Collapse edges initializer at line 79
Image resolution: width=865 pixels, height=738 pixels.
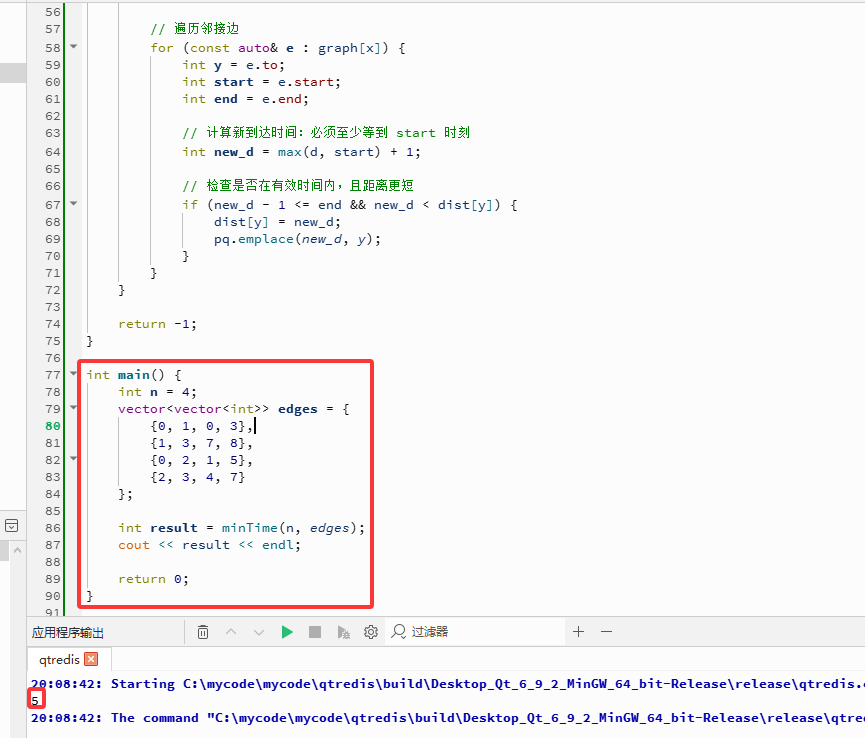(73, 408)
